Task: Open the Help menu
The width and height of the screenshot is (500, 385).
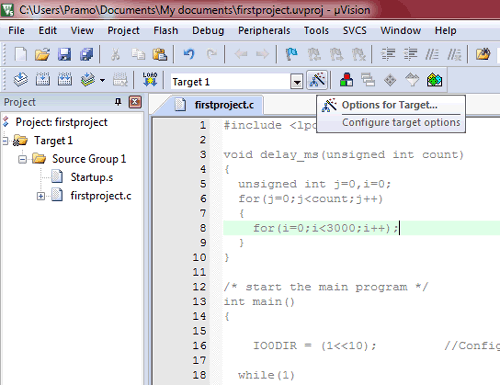Action: coord(445,31)
